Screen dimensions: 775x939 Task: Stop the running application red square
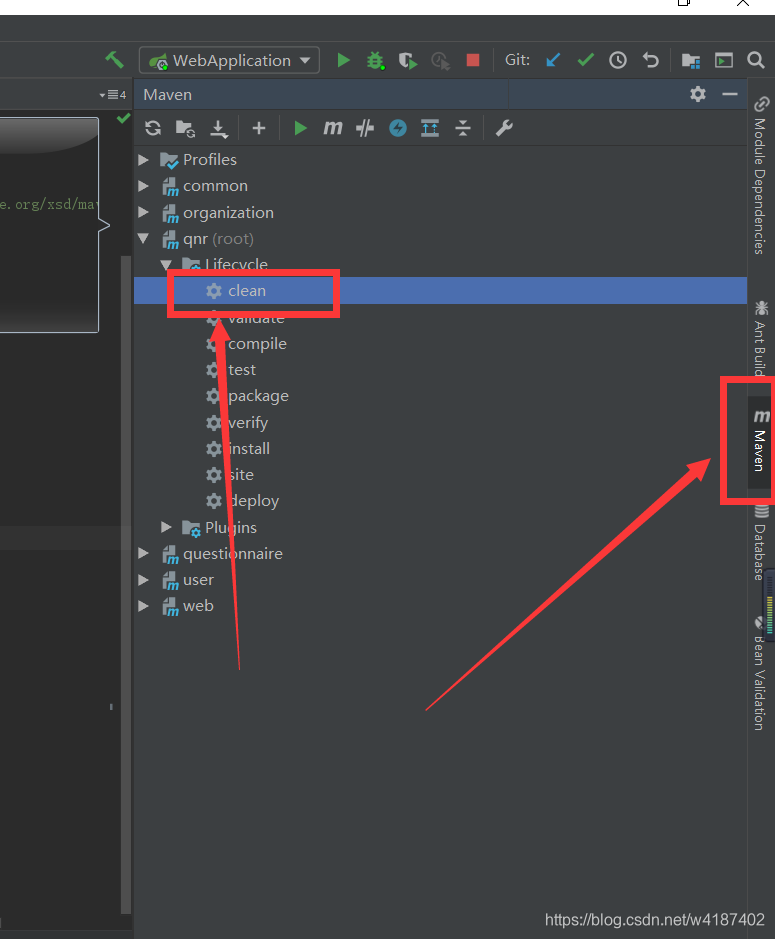tap(473, 60)
